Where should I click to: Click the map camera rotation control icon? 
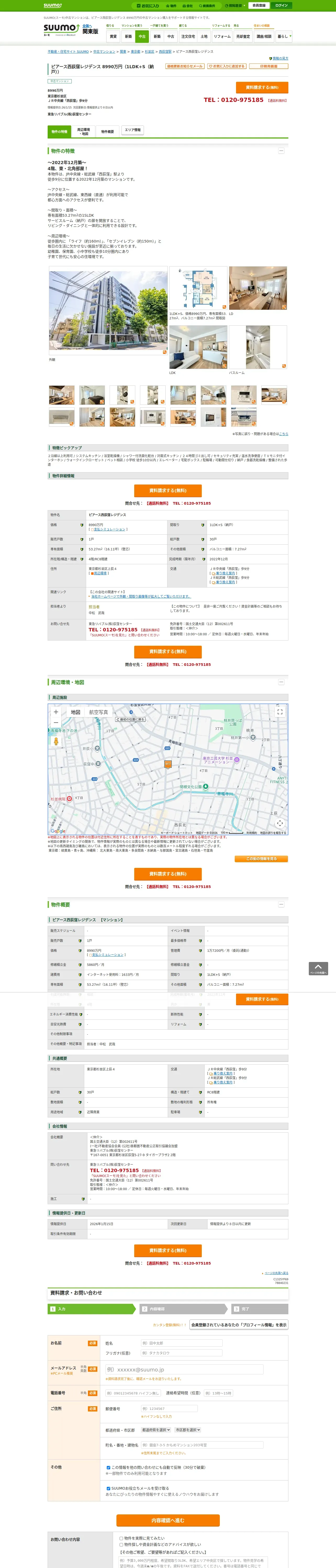(280, 823)
